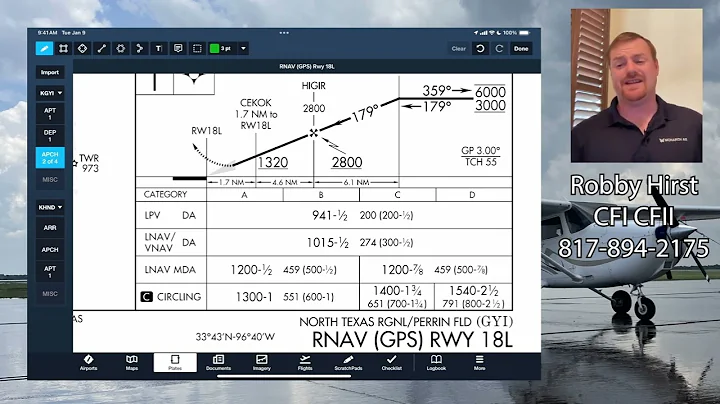Screen dimensions: 720x404
Task: Go to the Airports tab
Action: click(88, 362)
